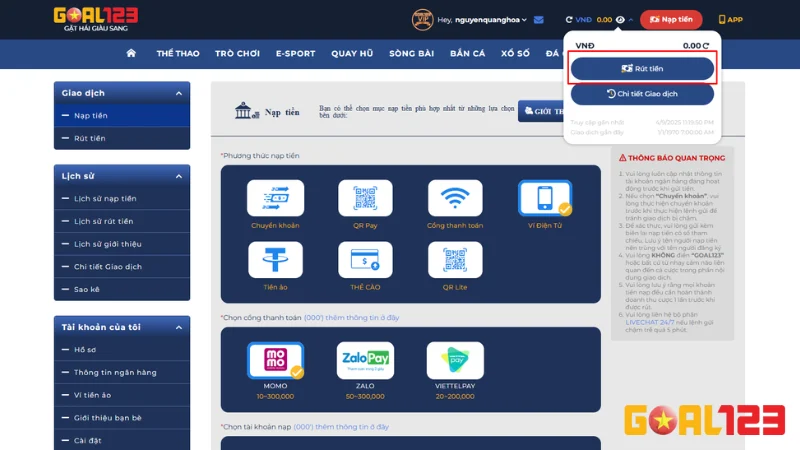
Task: Choose the ZaloPay payment gateway
Action: [x=365, y=360]
